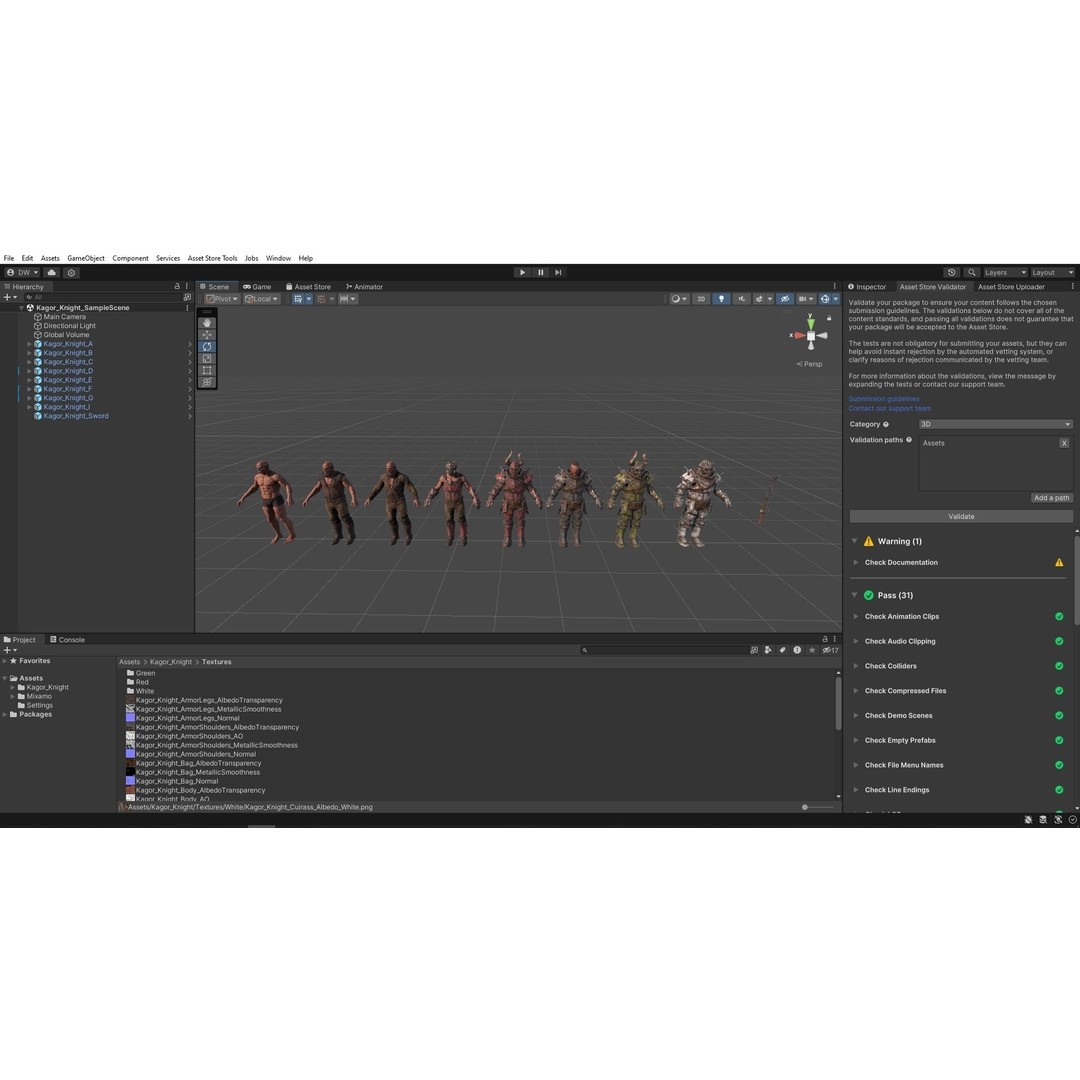
Task: Toggle Scene visibility eye-slash icon
Action: pyautogui.click(x=785, y=299)
